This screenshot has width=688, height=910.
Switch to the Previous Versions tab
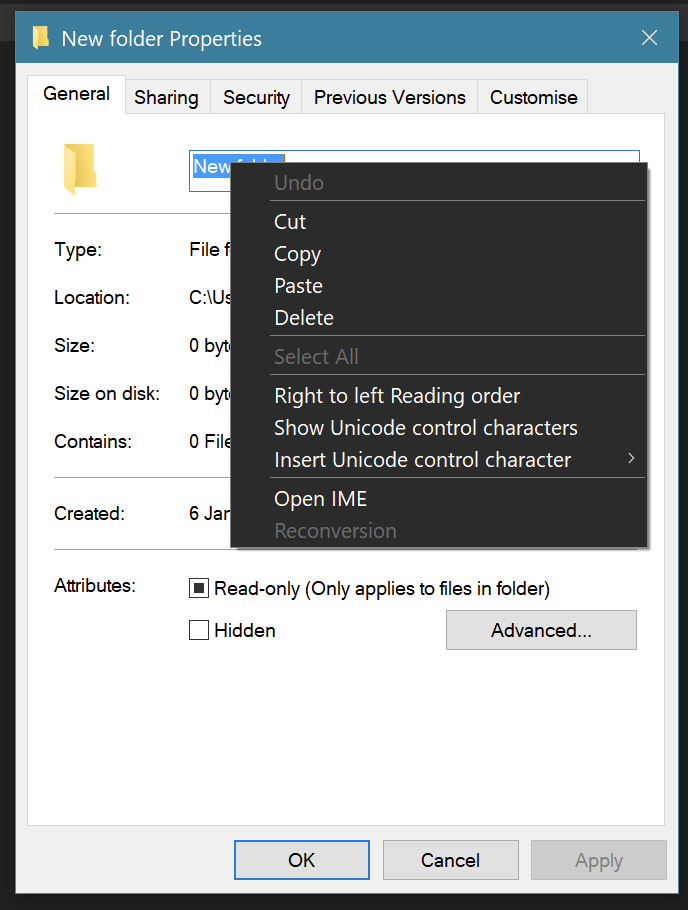tap(389, 97)
